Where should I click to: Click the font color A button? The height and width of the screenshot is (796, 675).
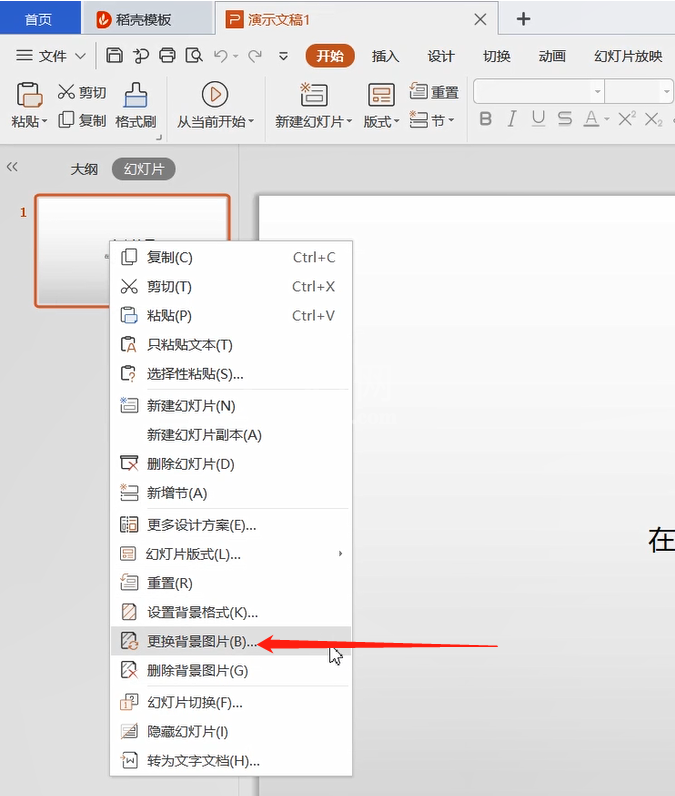(591, 119)
